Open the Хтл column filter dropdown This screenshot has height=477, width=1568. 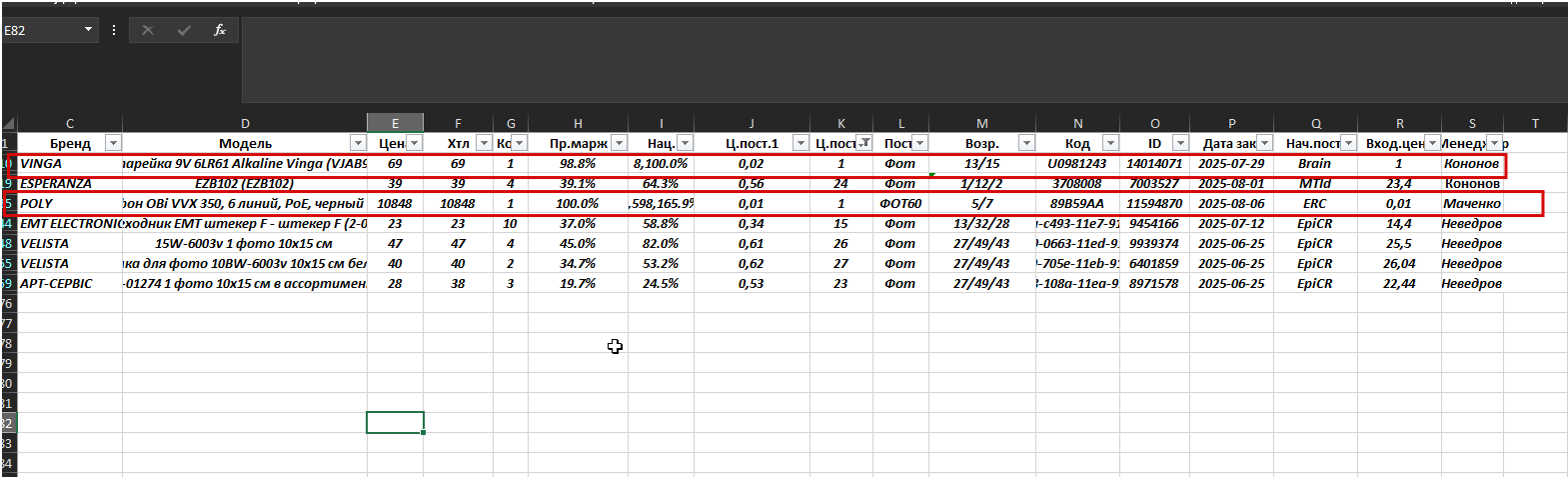(x=484, y=143)
